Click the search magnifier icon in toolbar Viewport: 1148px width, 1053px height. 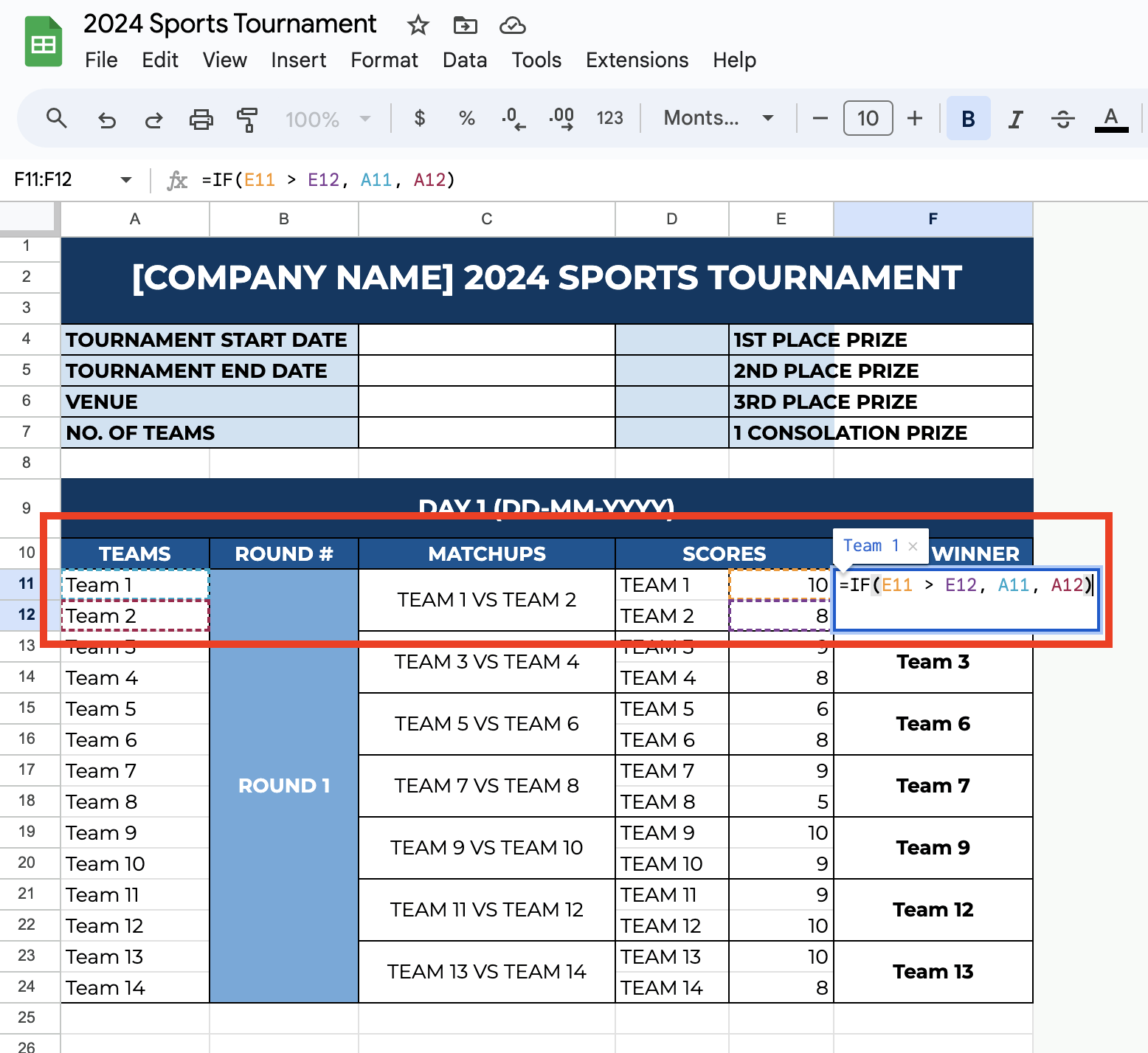[x=56, y=118]
